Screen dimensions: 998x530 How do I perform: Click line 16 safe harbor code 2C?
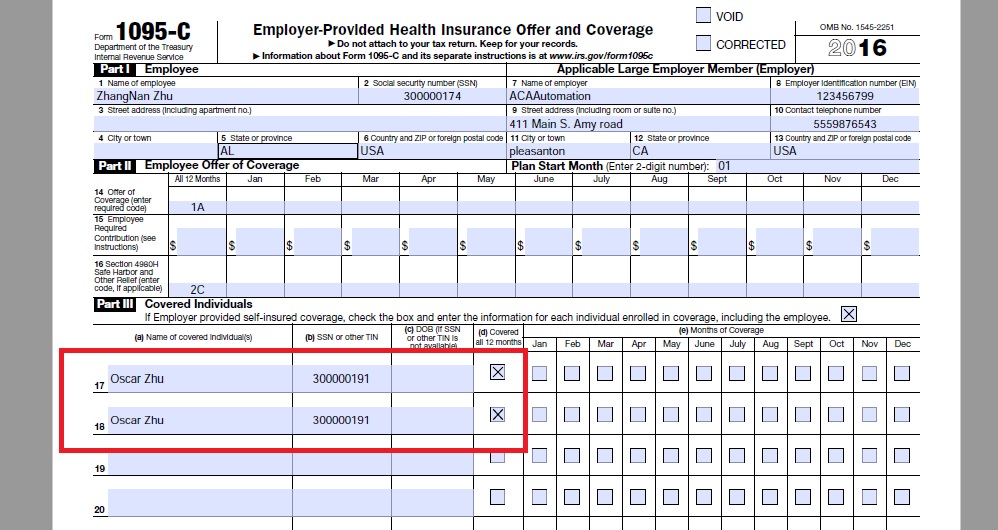coord(197,289)
